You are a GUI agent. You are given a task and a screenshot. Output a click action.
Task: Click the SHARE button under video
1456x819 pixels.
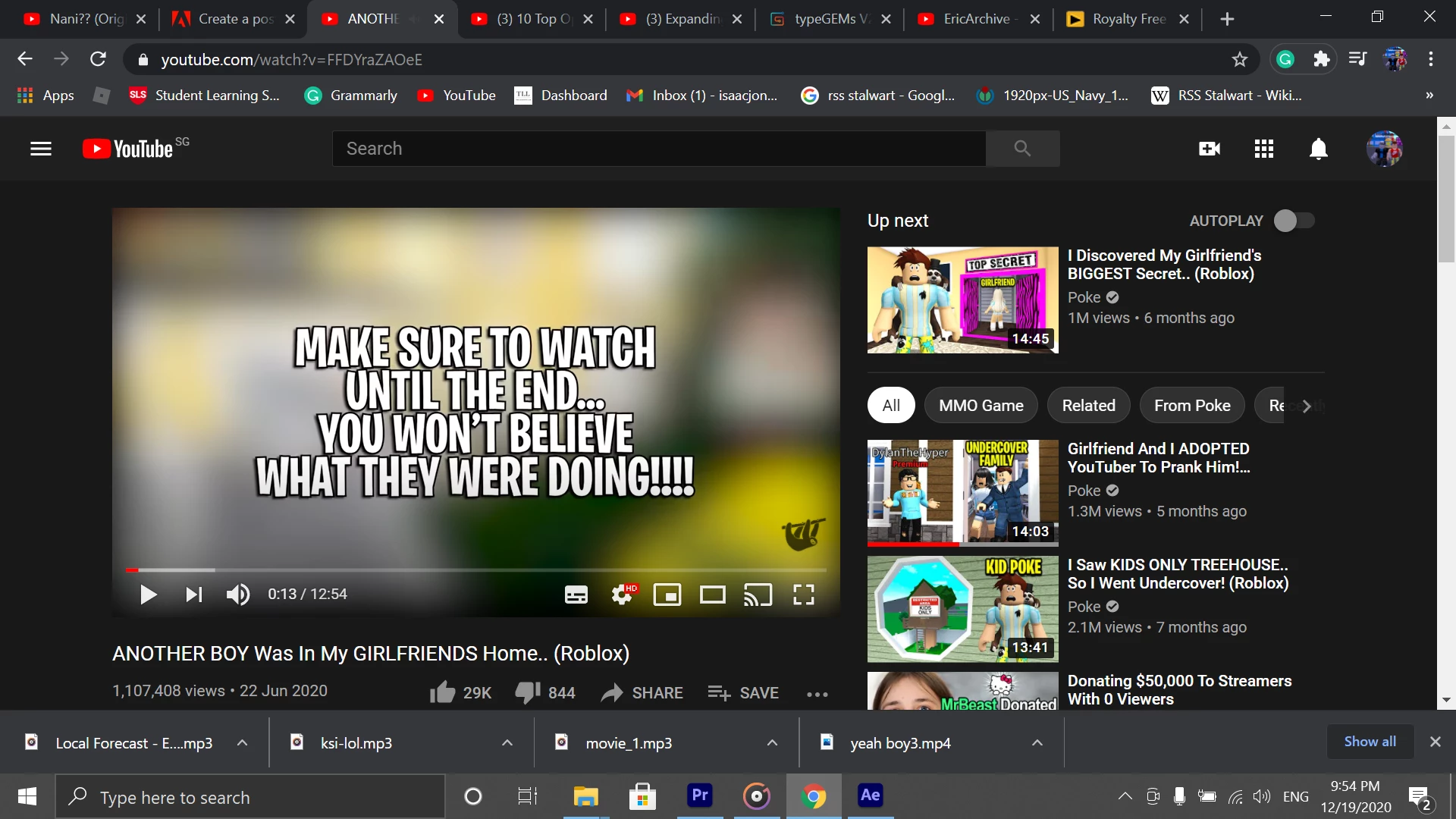(x=642, y=692)
